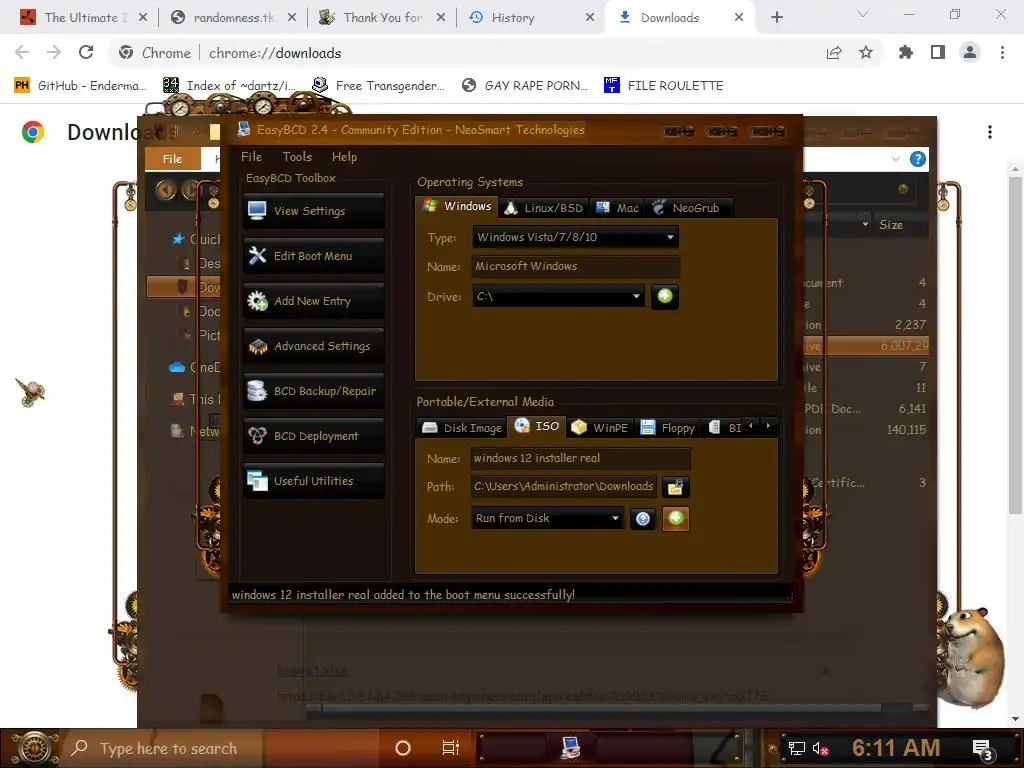
Task: Bookmark this page with star icon
Action: pyautogui.click(x=866, y=52)
